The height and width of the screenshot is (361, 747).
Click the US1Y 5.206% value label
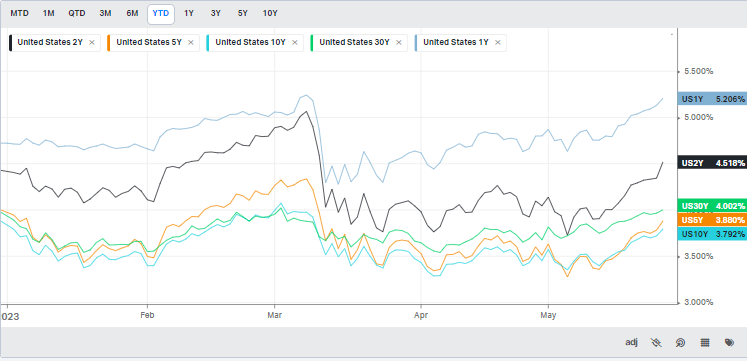point(712,99)
